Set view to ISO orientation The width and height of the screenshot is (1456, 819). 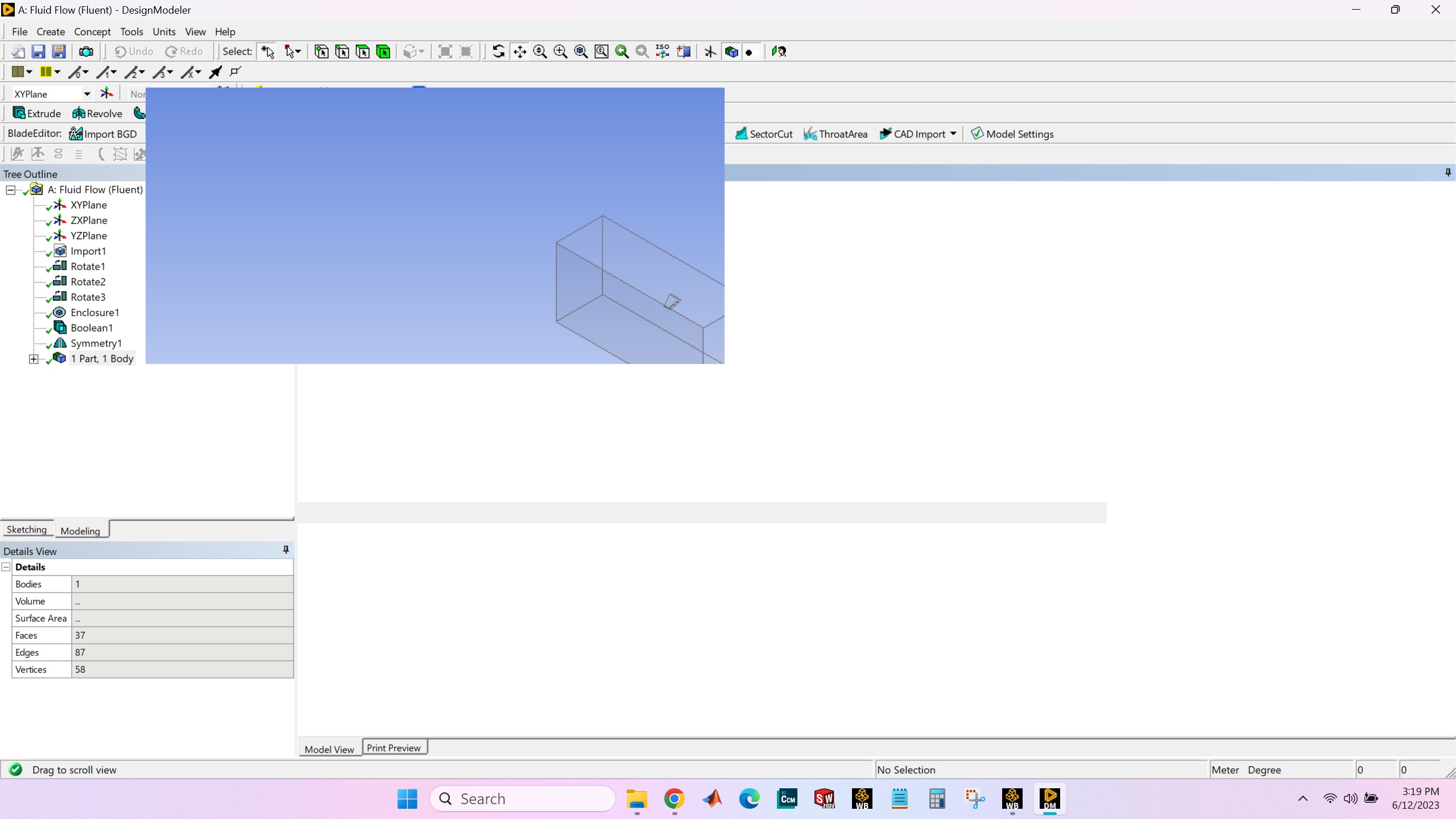(663, 52)
